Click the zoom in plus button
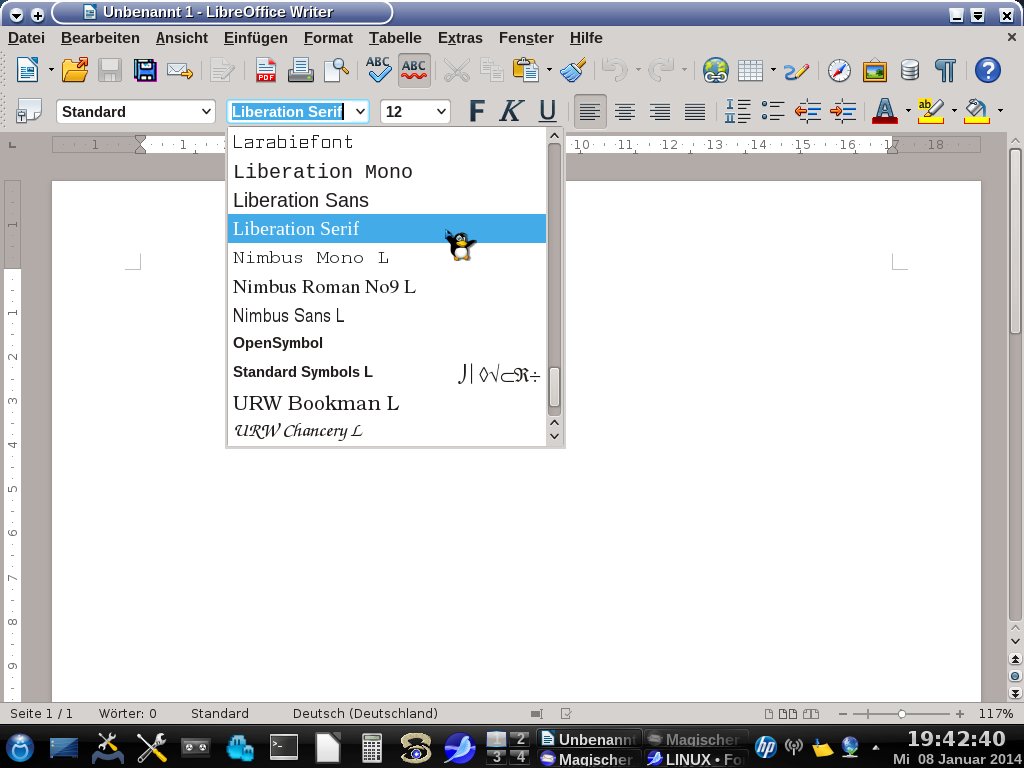Viewport: 1024px width, 768px height. tap(959, 714)
